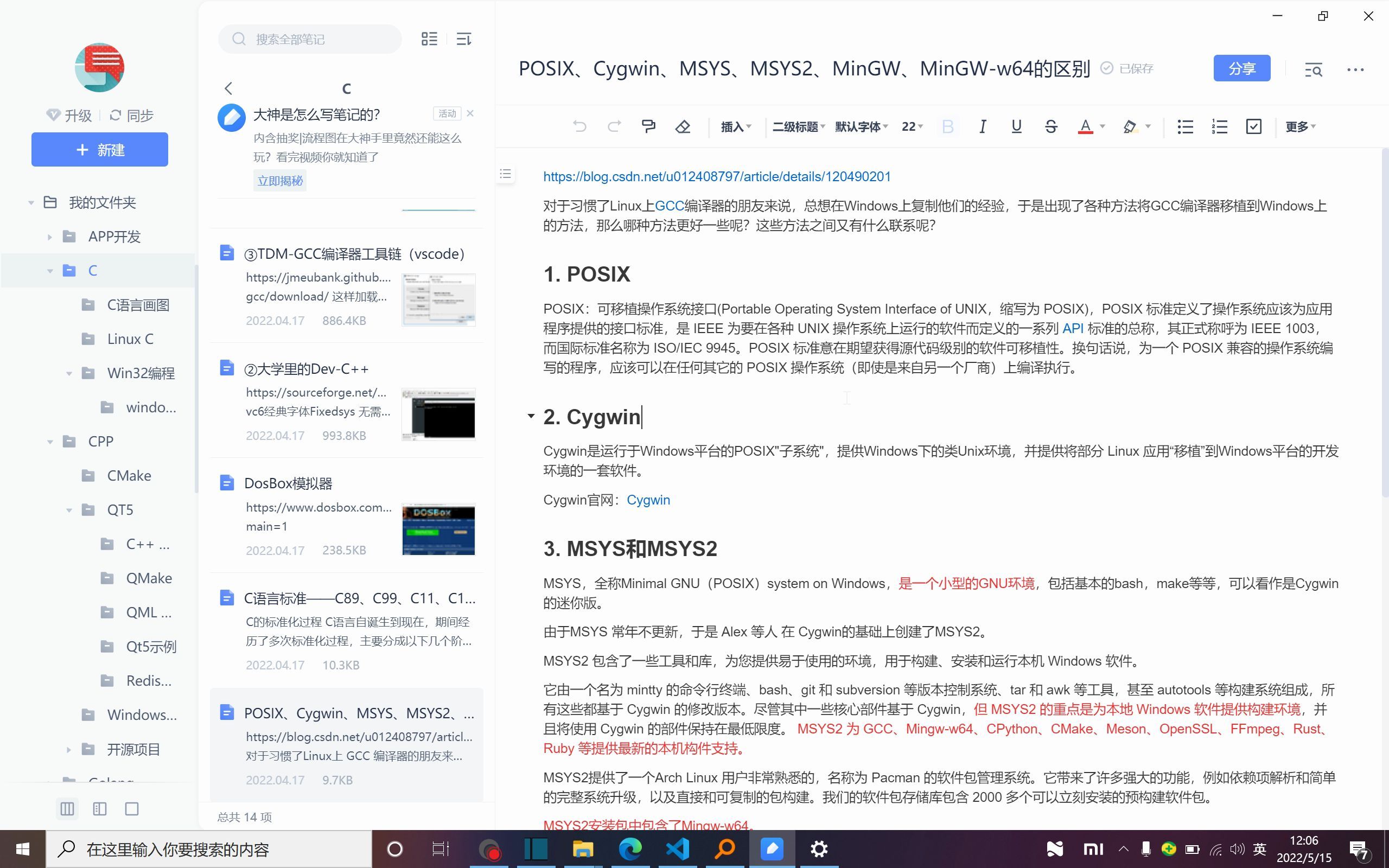The image size is (1389, 868).
Task: Open Microsoft Edge from taskbar
Action: coord(630,848)
